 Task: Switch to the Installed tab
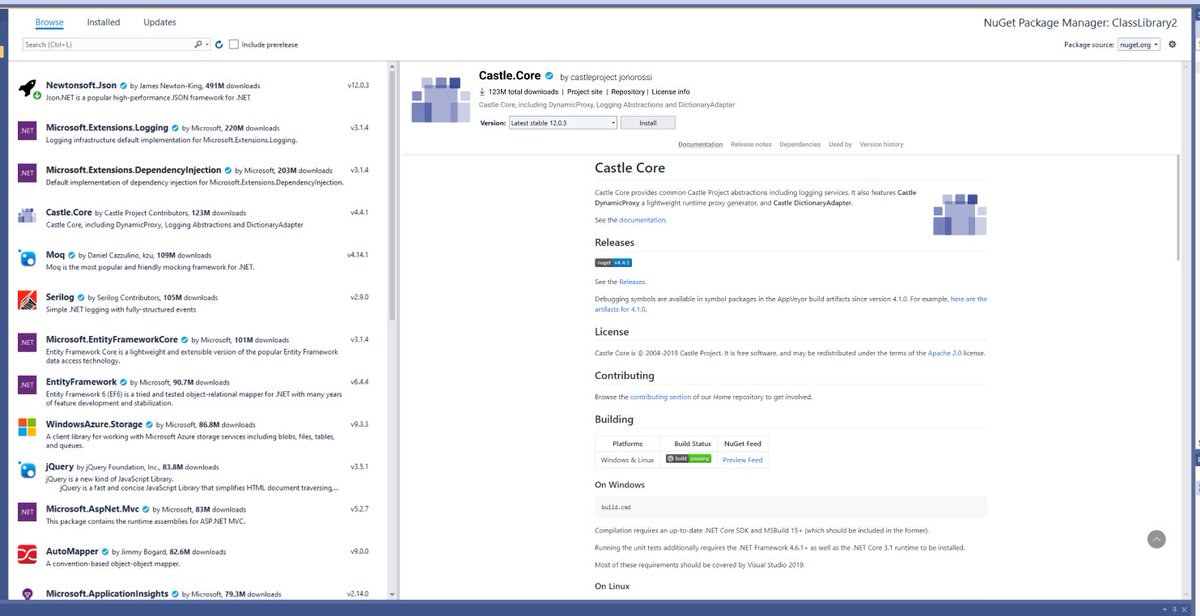pyautogui.click(x=103, y=22)
